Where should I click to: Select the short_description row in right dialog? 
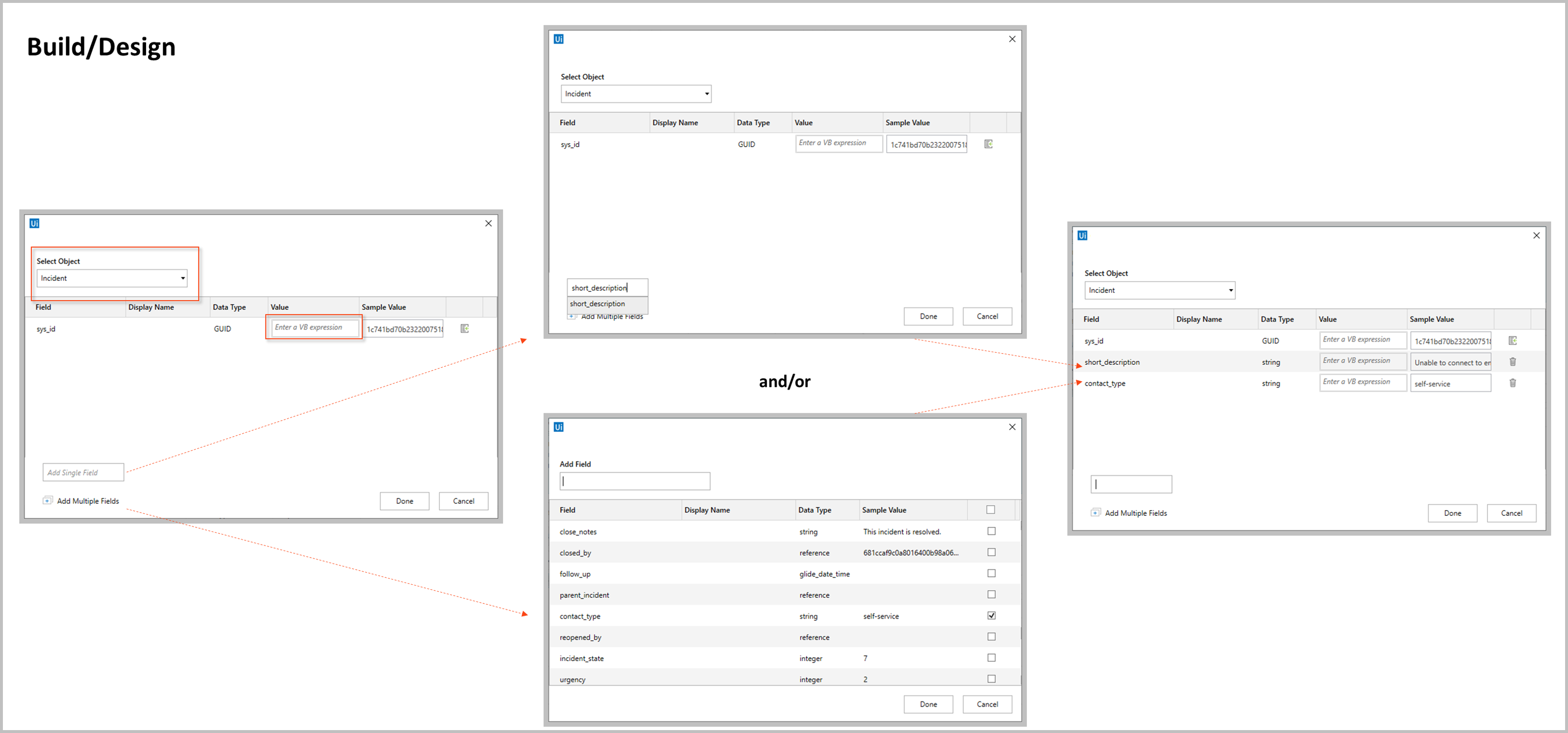click(x=1309, y=362)
